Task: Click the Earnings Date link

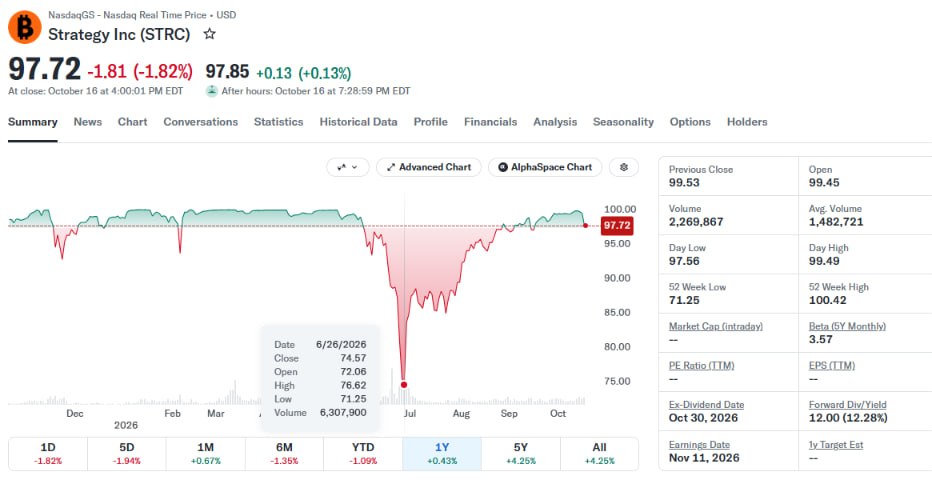Action: 699,445
